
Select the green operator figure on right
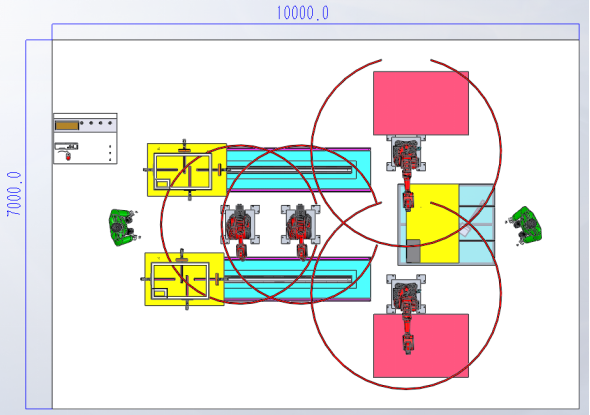point(525,225)
